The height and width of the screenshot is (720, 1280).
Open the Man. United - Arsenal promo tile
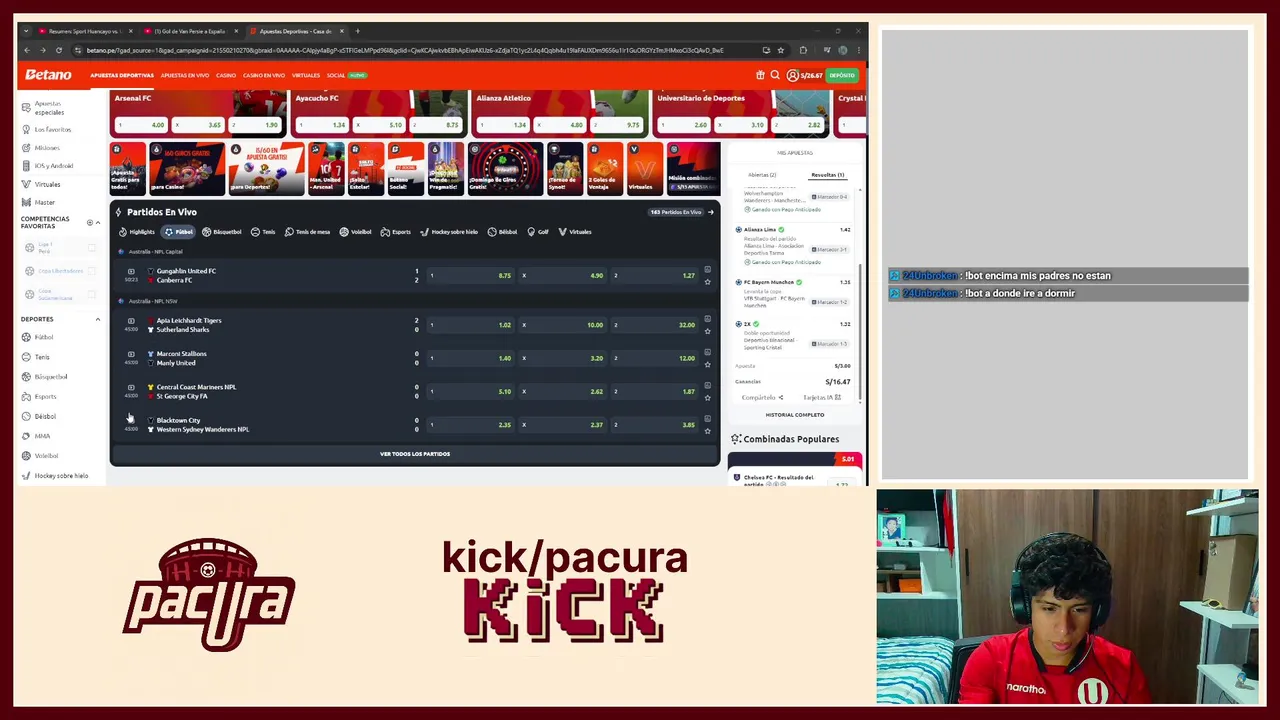[326, 169]
